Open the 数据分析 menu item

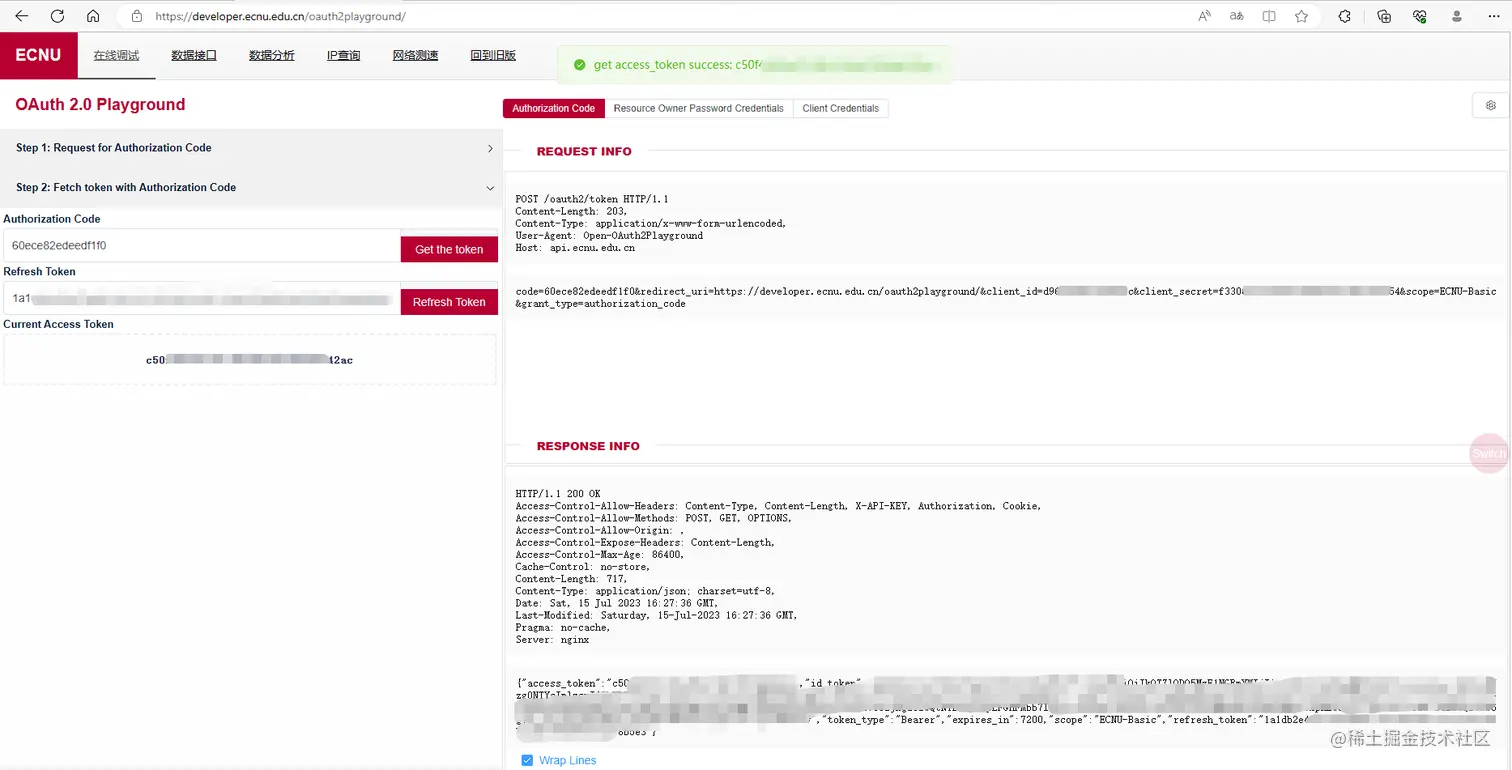pos(272,56)
